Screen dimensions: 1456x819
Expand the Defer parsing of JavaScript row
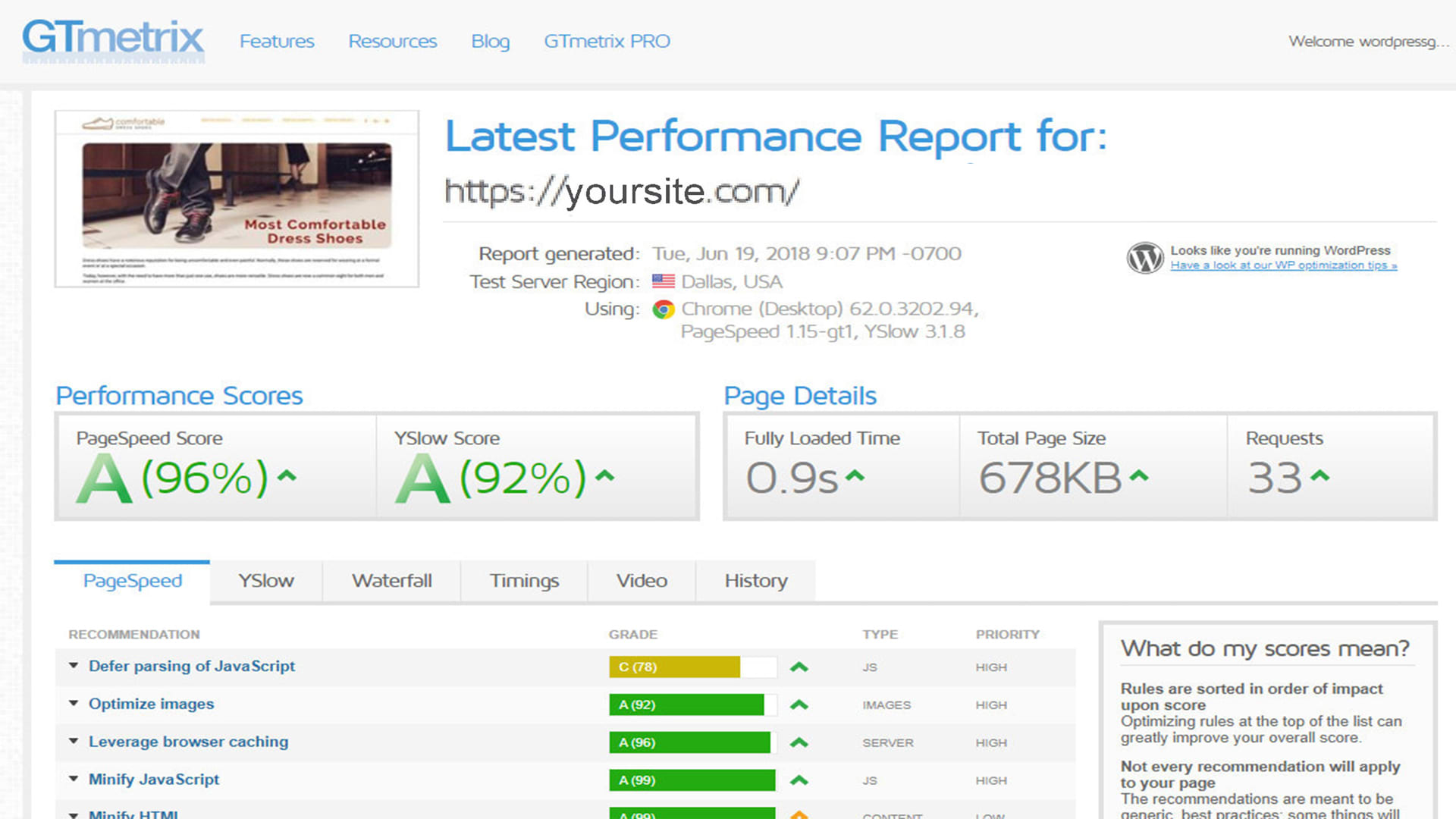tap(74, 666)
